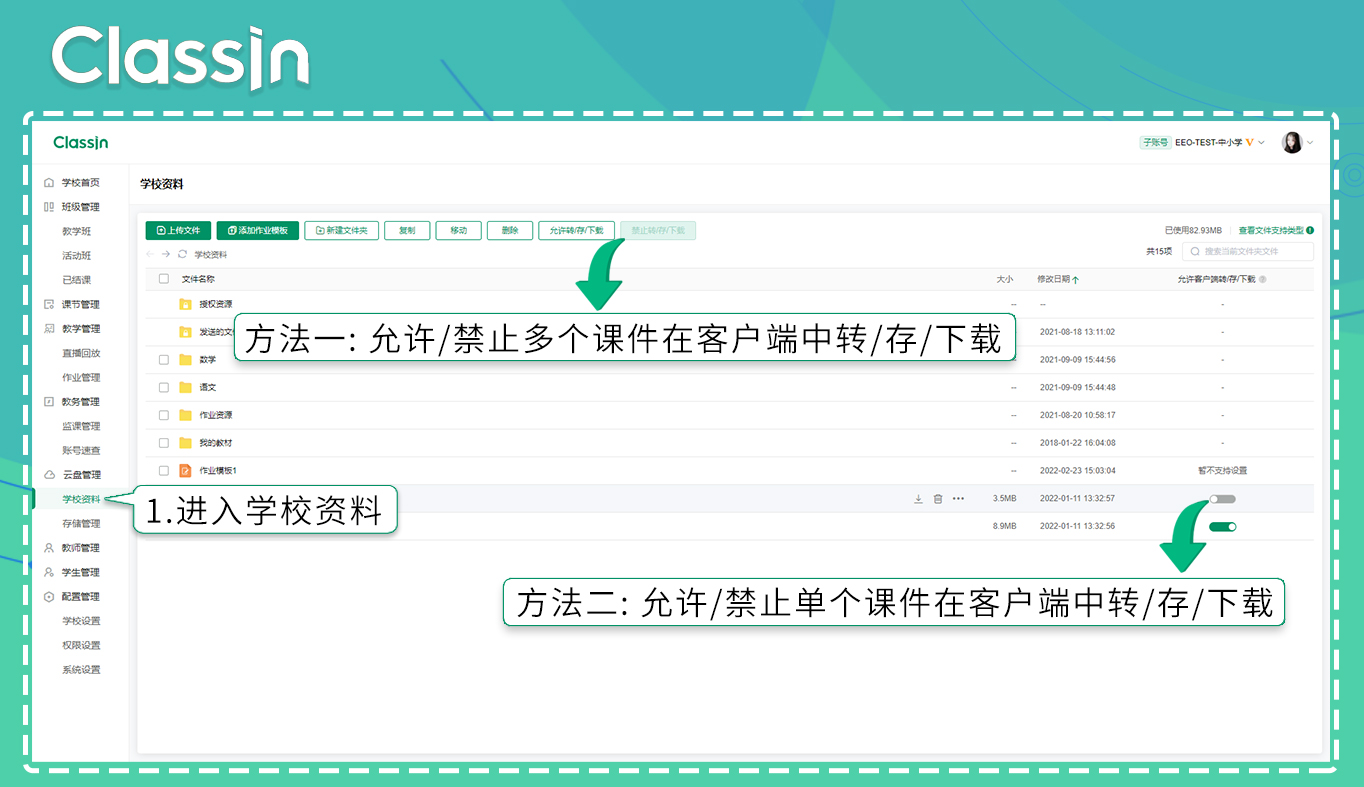Image resolution: width=1364 pixels, height=787 pixels.
Task: Click the Classin logo in the header
Action: (x=81, y=142)
